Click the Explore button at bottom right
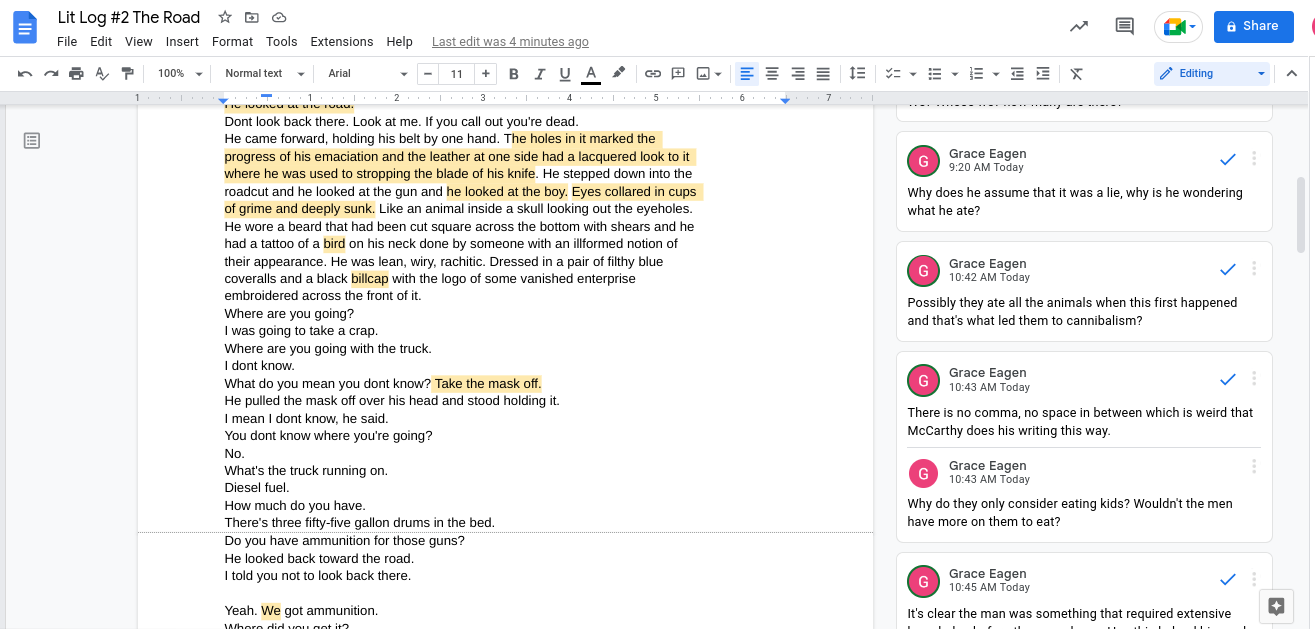1315x629 pixels. pos(1276,606)
